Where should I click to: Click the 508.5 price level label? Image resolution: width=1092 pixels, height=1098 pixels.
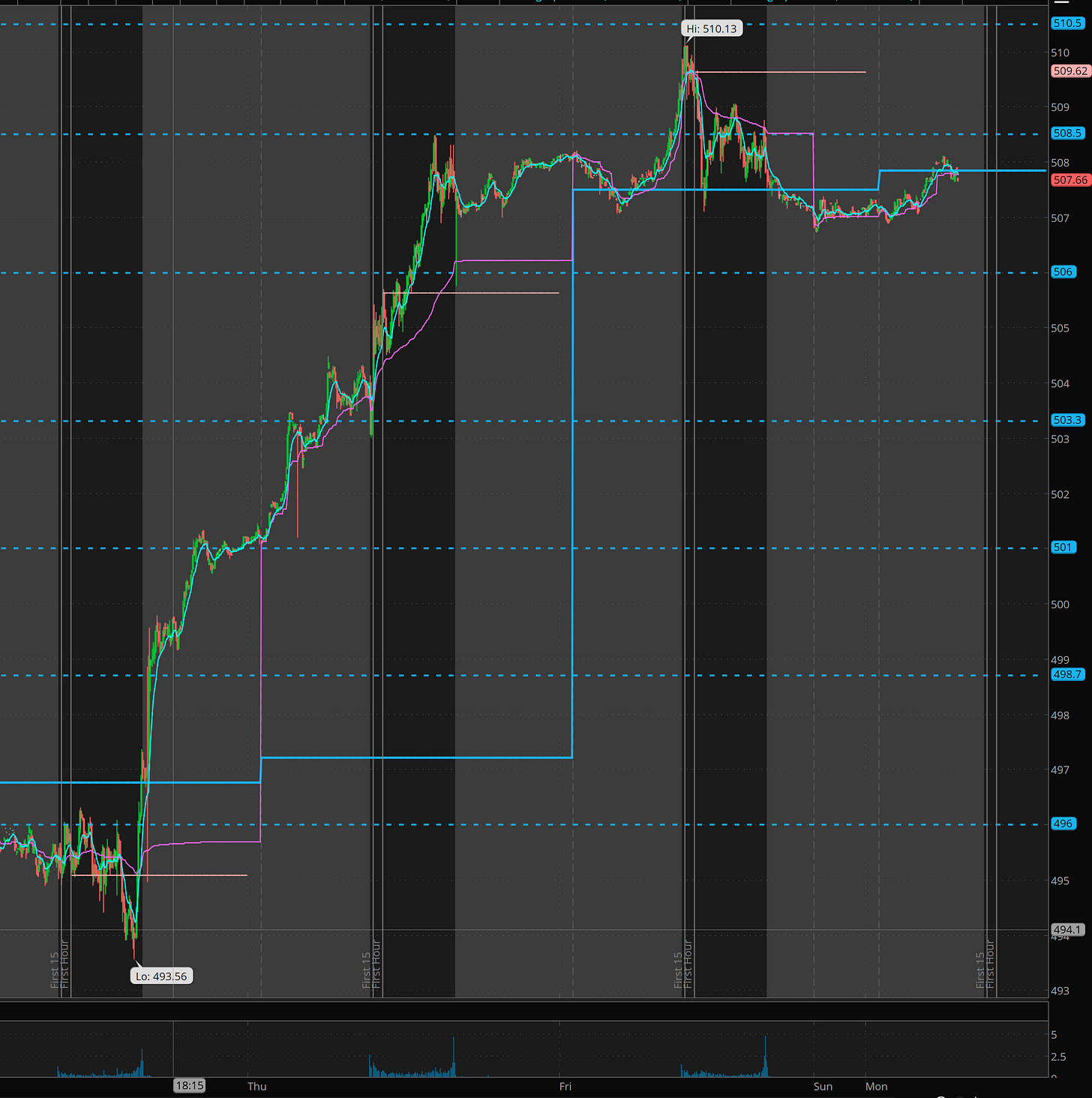pyautogui.click(x=1067, y=133)
